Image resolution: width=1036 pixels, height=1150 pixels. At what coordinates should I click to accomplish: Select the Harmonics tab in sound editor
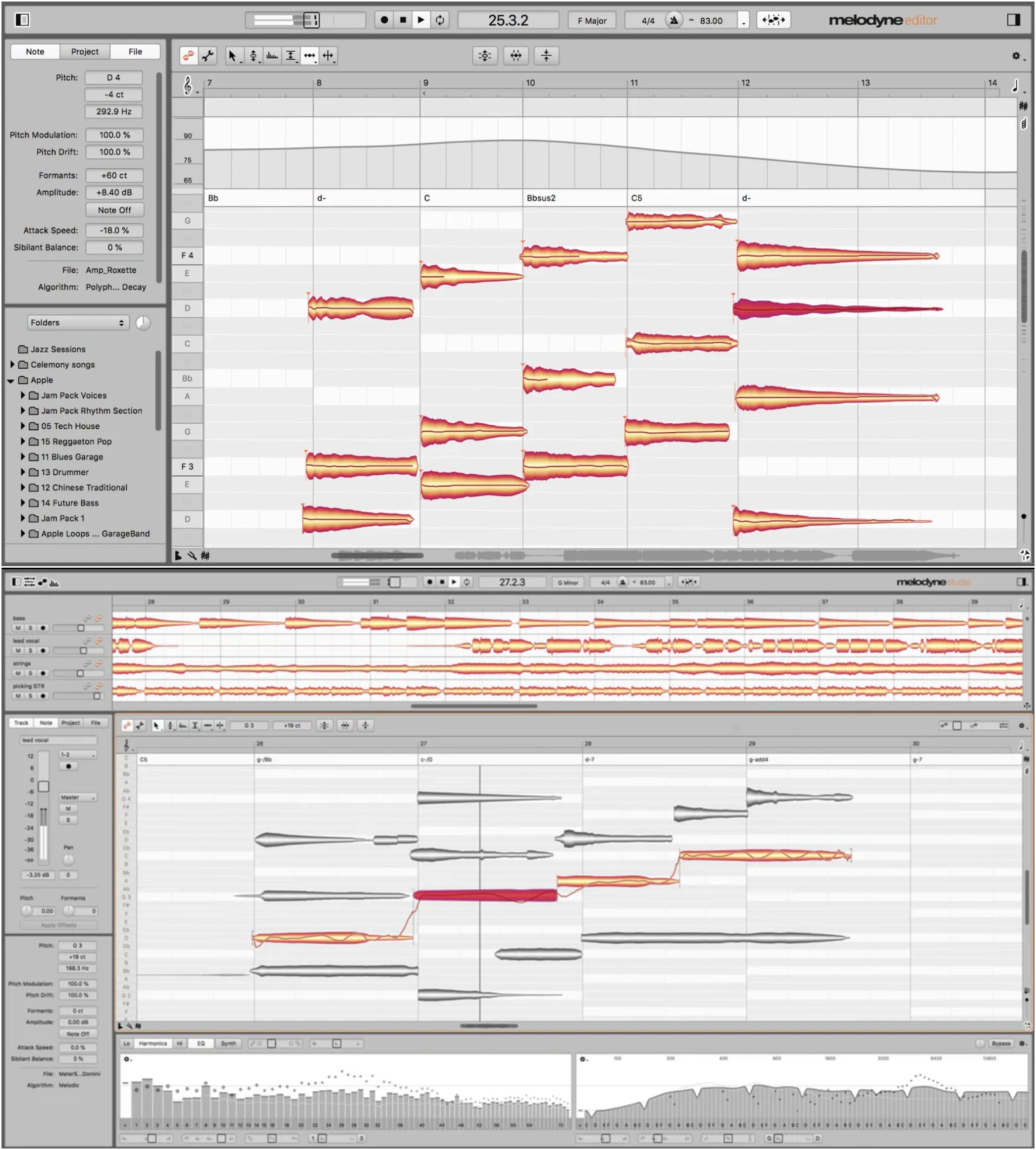tap(152, 1043)
